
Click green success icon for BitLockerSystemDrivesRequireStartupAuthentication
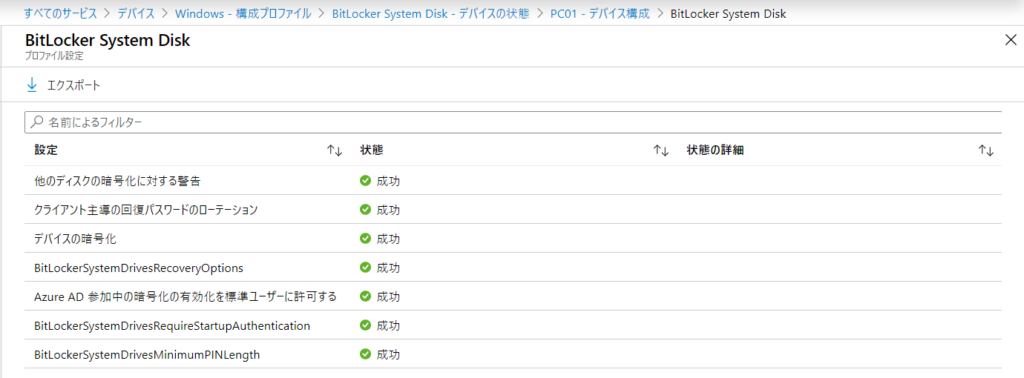pos(366,325)
